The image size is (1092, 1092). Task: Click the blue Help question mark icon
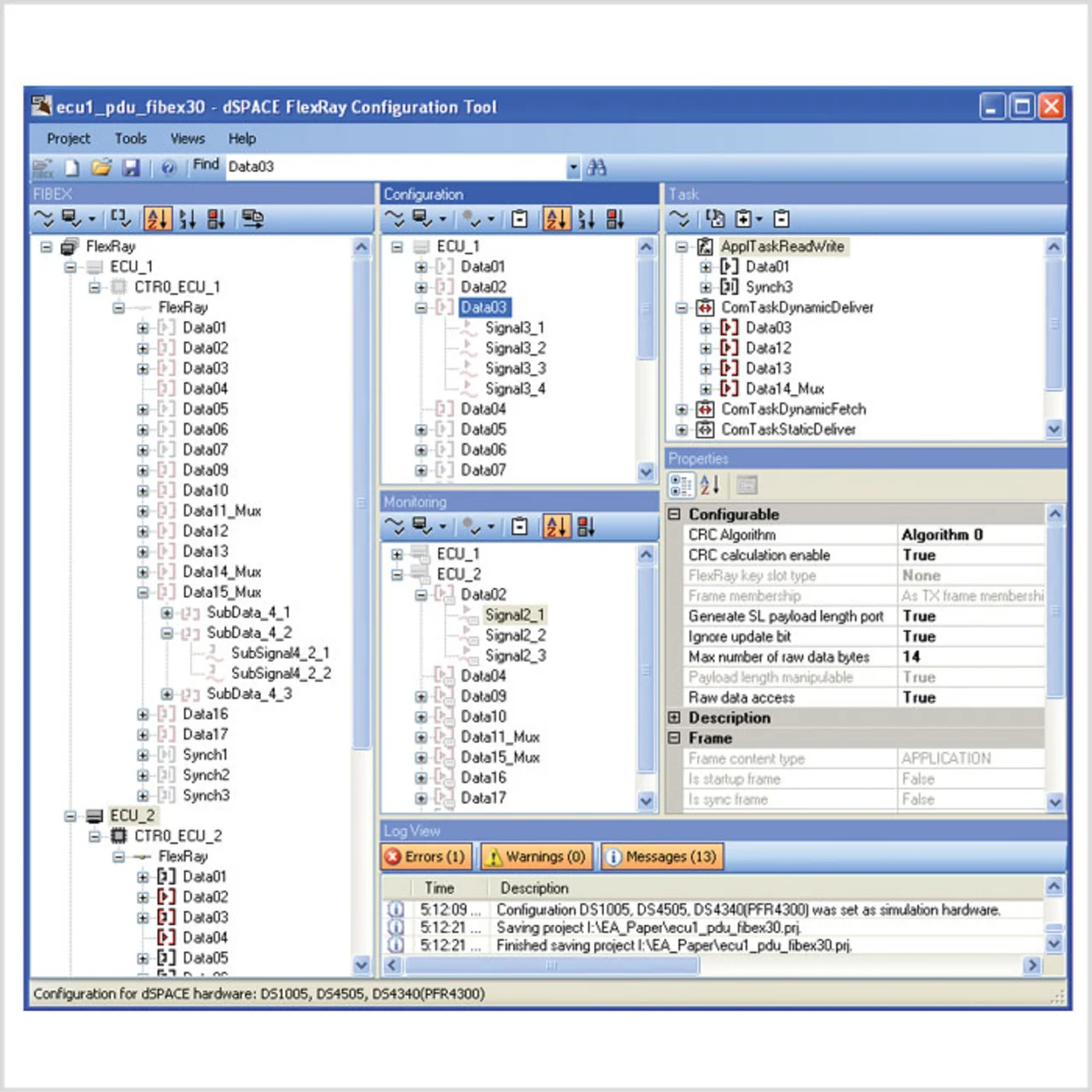(x=168, y=167)
